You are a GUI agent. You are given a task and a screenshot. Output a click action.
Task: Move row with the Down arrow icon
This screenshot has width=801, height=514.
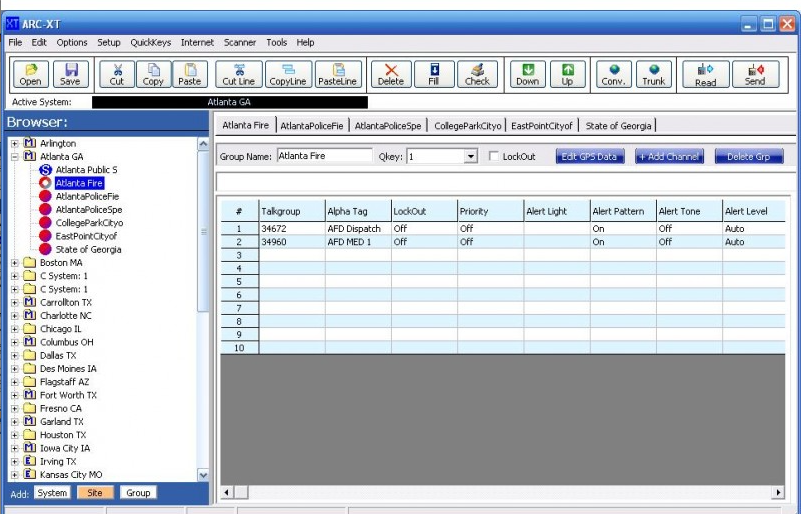(528, 69)
